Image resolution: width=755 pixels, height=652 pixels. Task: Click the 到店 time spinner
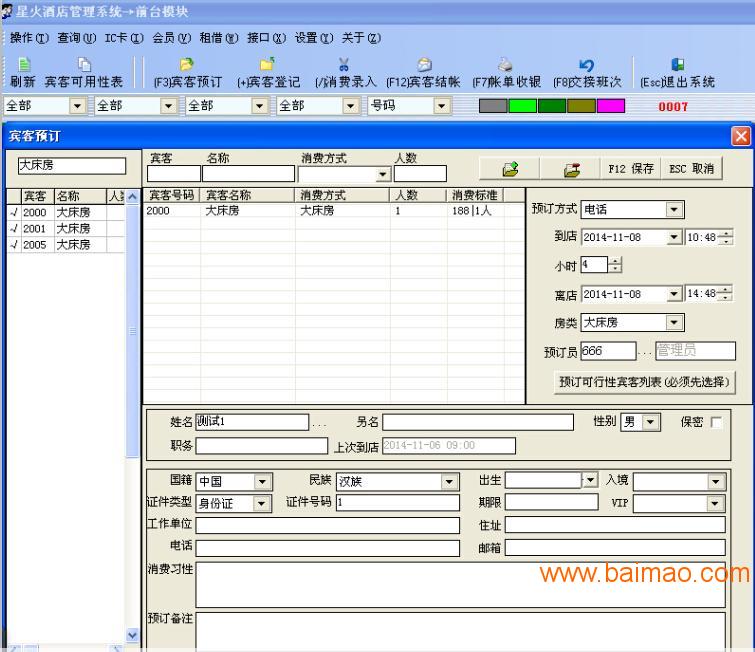pos(725,237)
